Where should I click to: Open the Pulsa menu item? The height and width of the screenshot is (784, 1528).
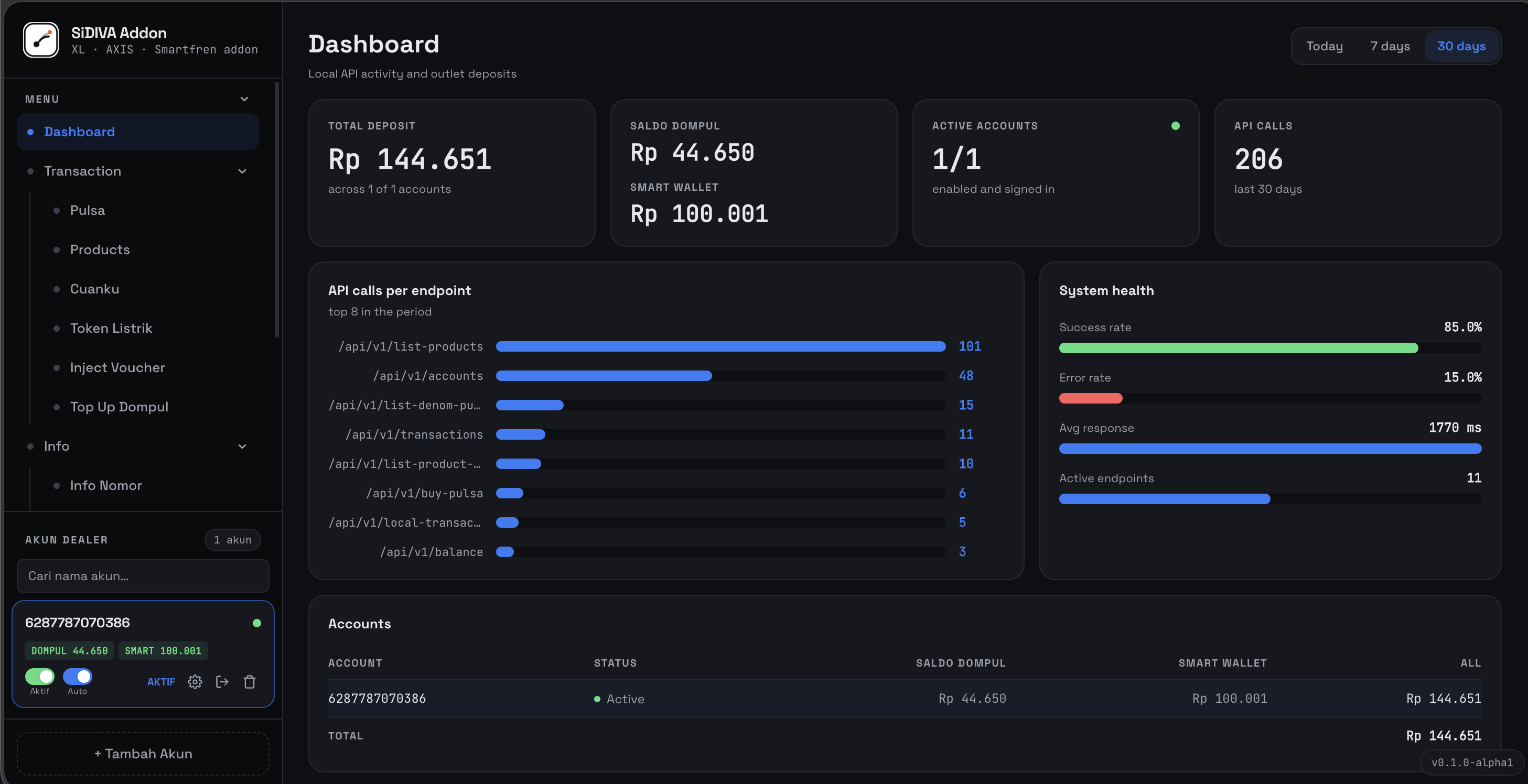tap(87, 211)
